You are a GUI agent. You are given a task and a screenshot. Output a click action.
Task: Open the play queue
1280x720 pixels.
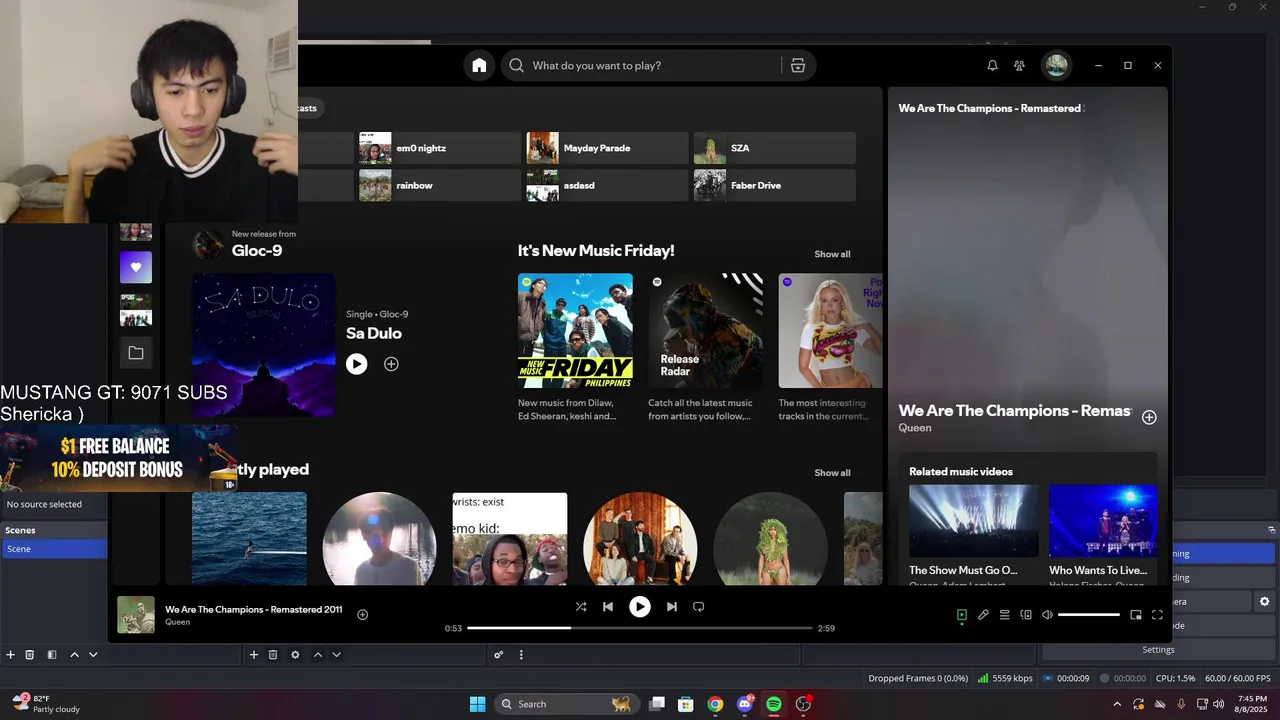tap(1005, 615)
